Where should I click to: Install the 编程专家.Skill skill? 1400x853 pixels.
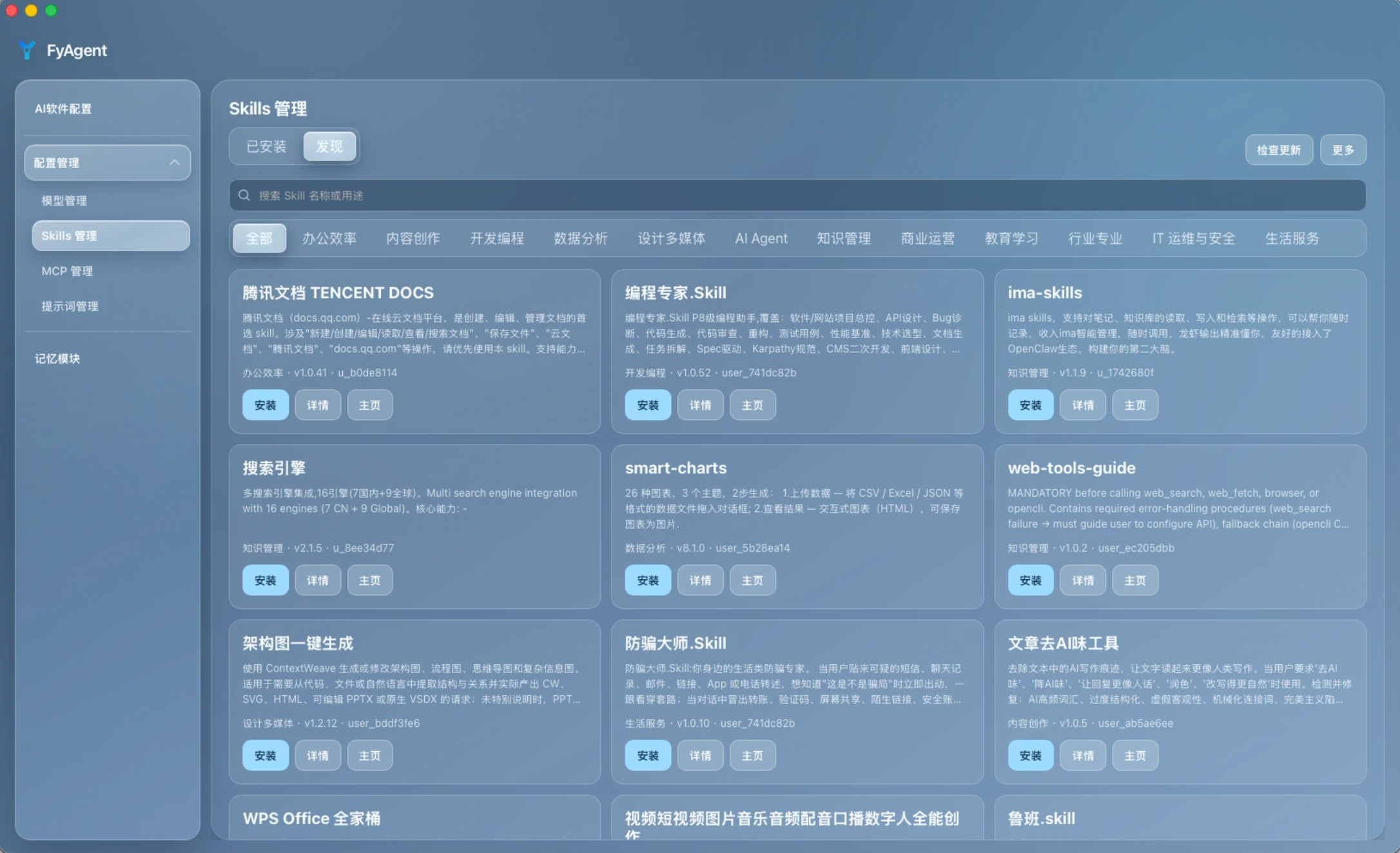(648, 405)
